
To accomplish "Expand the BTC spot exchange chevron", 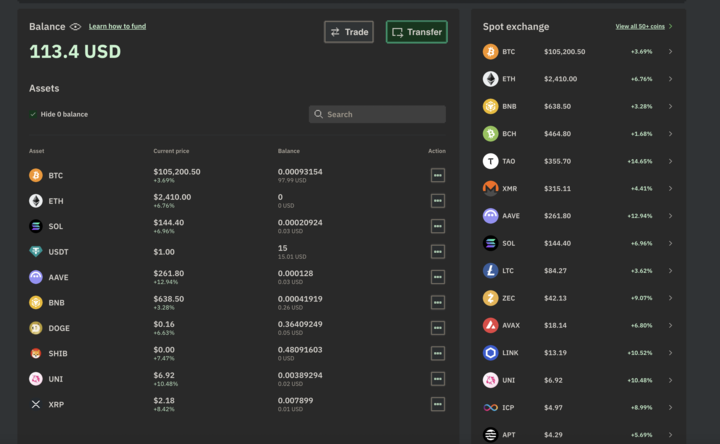I will pyautogui.click(x=670, y=51).
